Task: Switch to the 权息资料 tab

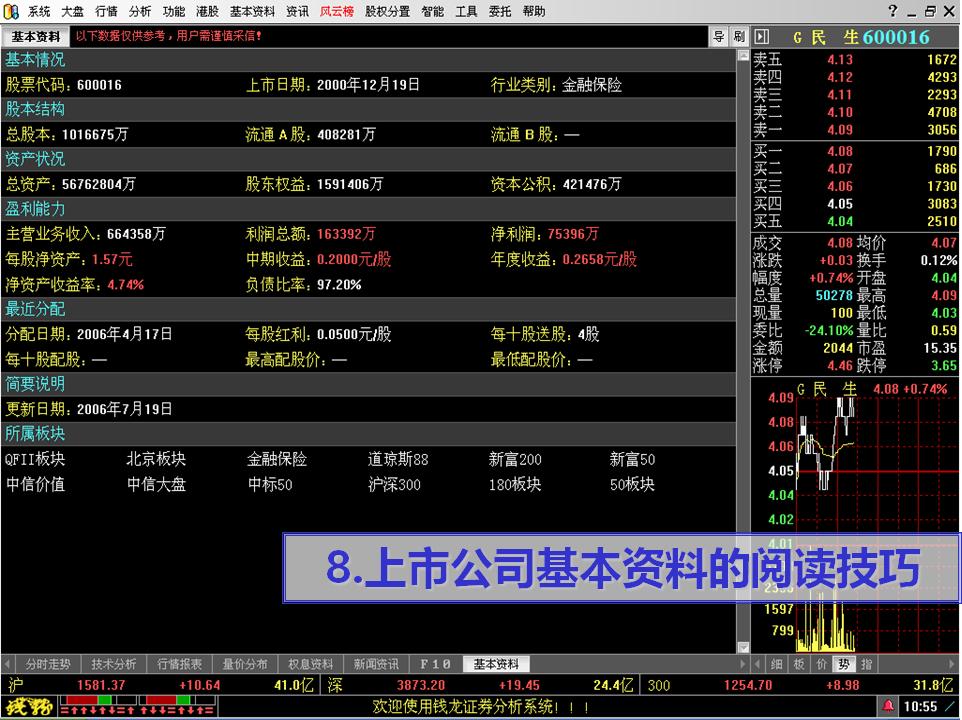Action: pos(310,664)
